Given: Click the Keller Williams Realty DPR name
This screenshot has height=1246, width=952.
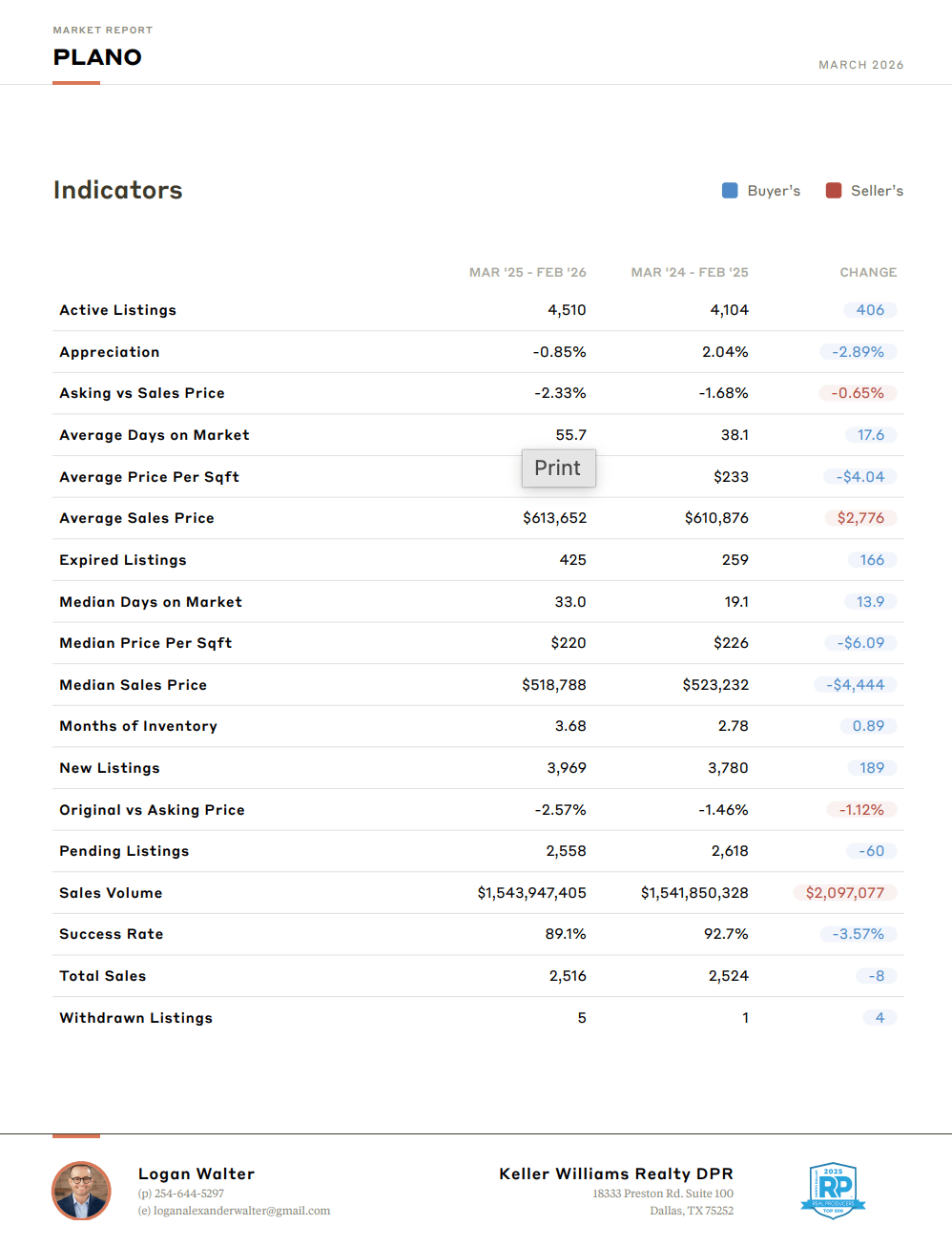Looking at the screenshot, I should (x=616, y=1173).
